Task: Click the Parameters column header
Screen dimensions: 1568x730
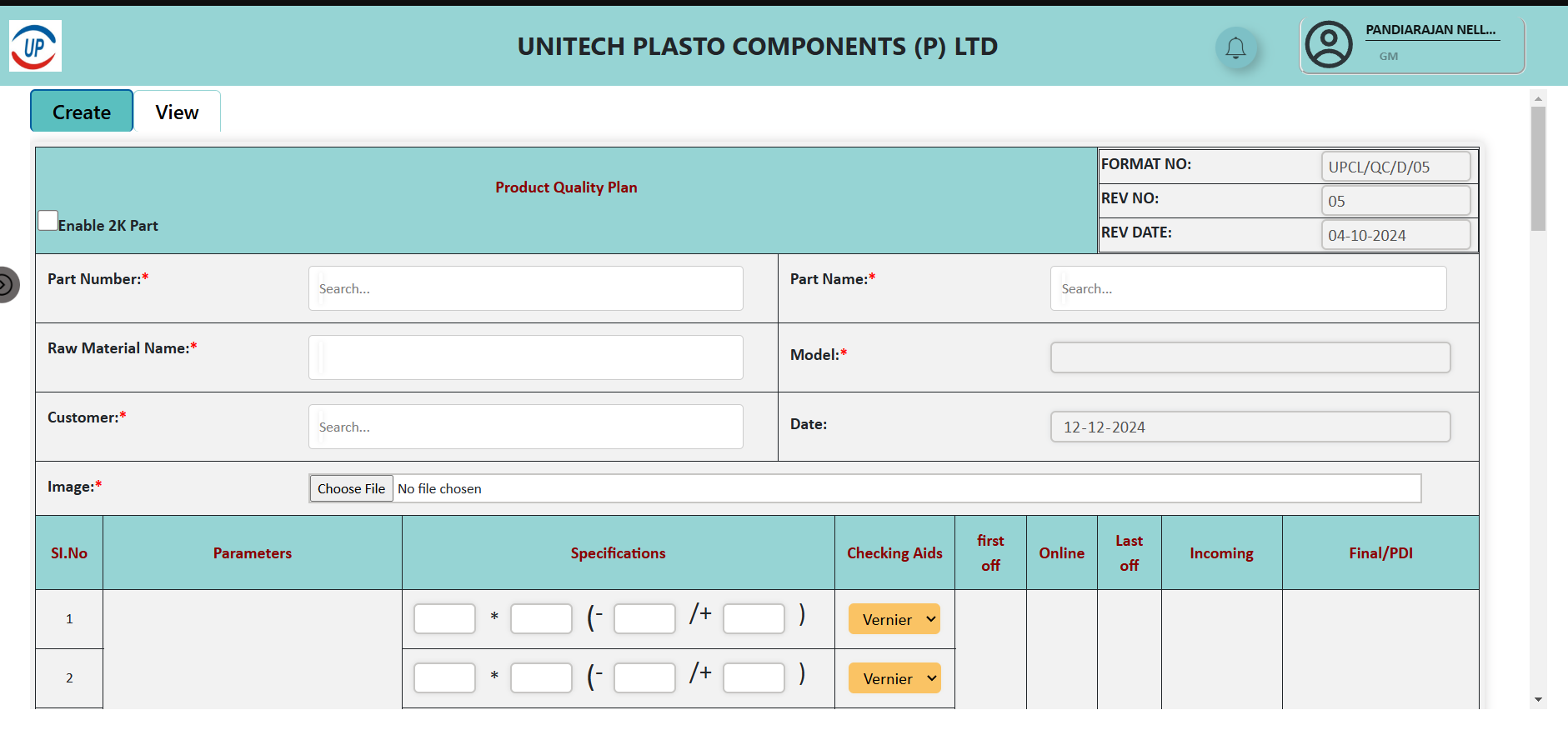Action: pyautogui.click(x=253, y=553)
